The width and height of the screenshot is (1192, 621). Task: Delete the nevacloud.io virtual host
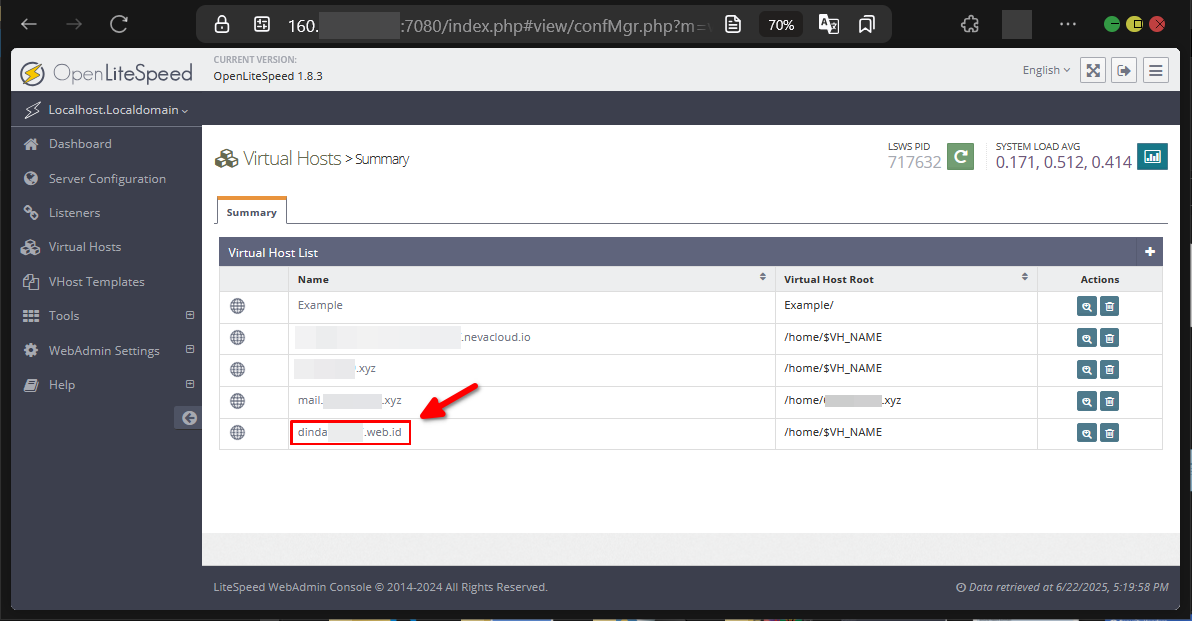(1109, 338)
